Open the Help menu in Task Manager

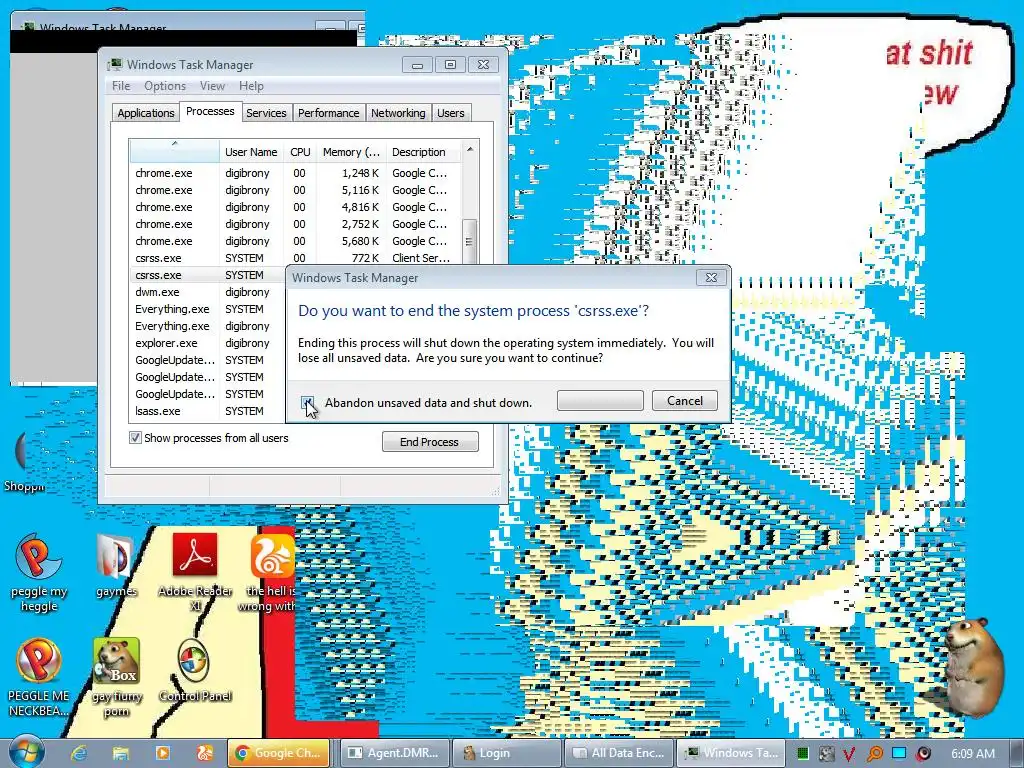pos(251,86)
